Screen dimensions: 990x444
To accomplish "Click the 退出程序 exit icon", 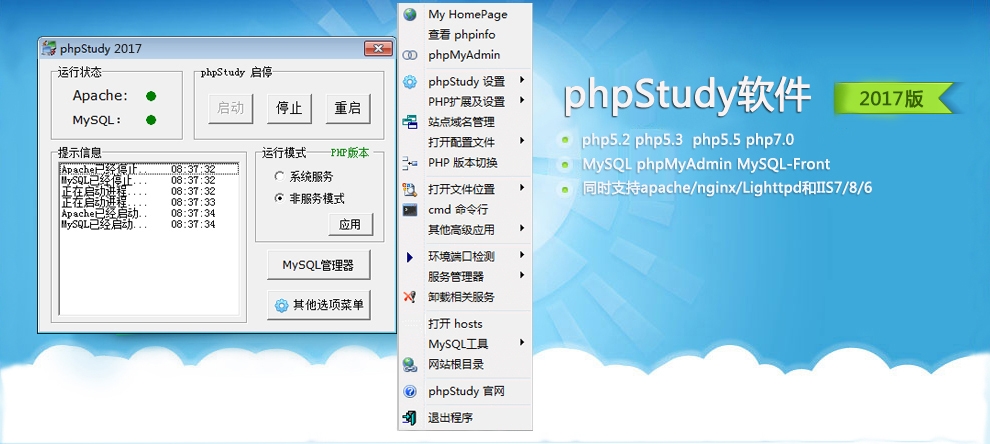I will pos(410,418).
